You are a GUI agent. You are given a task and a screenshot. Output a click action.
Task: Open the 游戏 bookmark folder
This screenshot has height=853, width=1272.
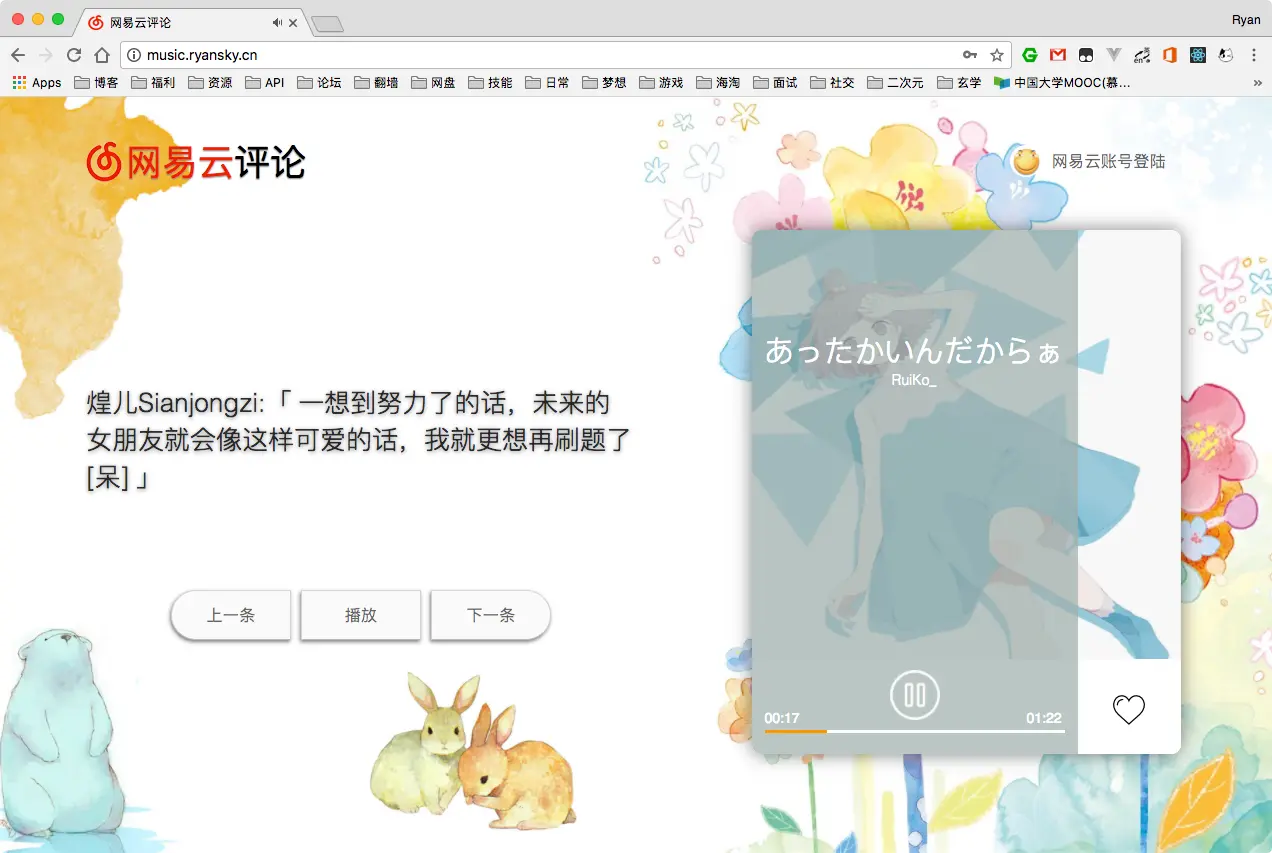pos(662,83)
